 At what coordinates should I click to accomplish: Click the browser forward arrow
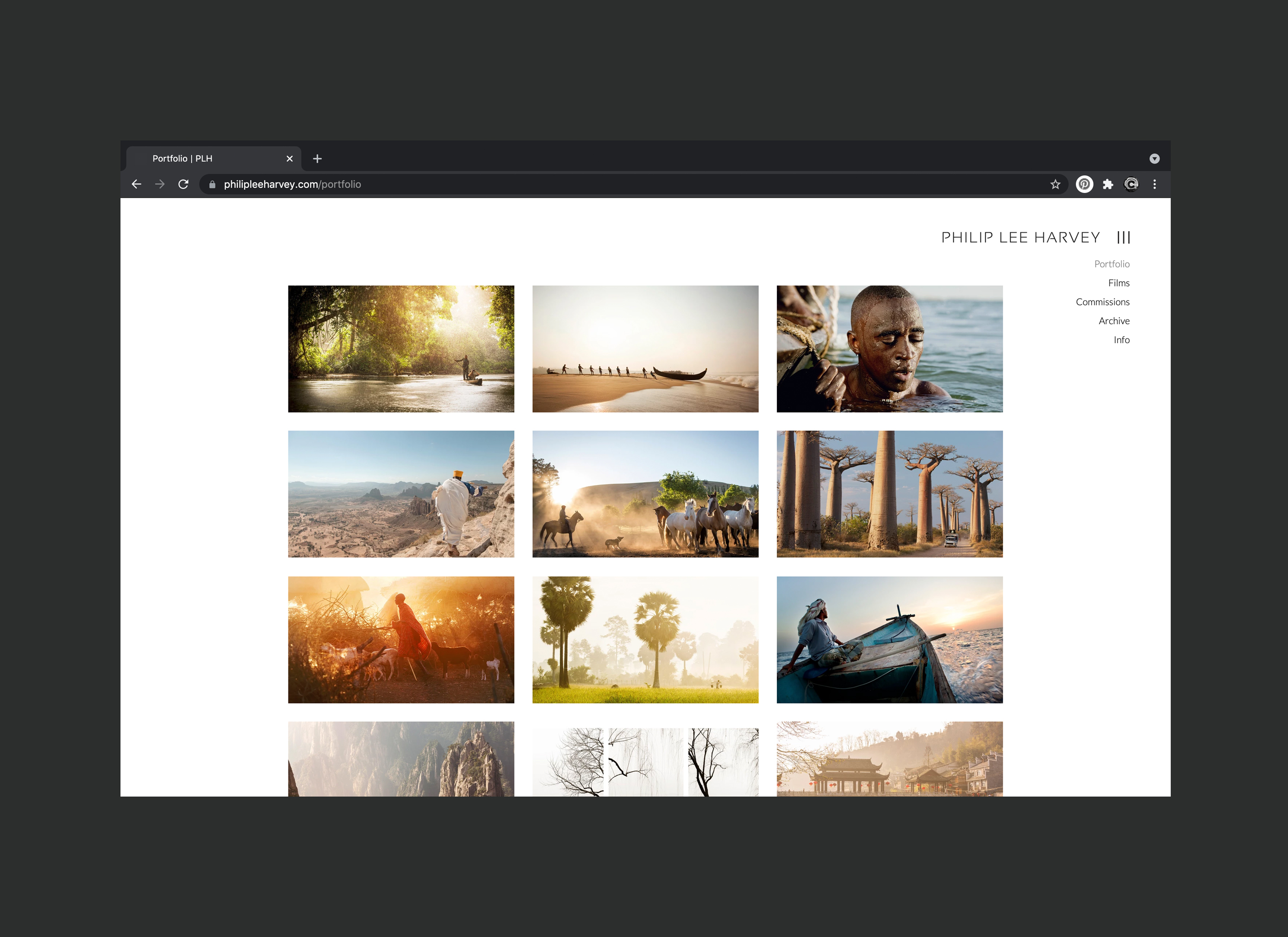(160, 184)
